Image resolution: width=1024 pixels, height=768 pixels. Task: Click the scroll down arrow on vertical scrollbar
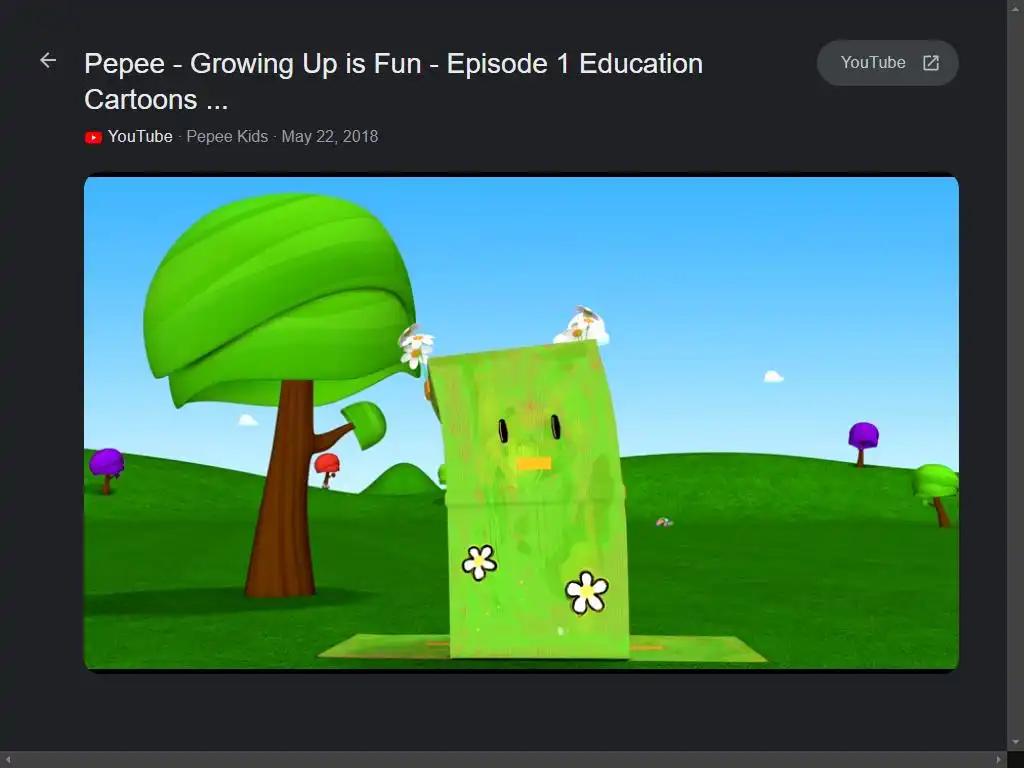(x=1016, y=743)
